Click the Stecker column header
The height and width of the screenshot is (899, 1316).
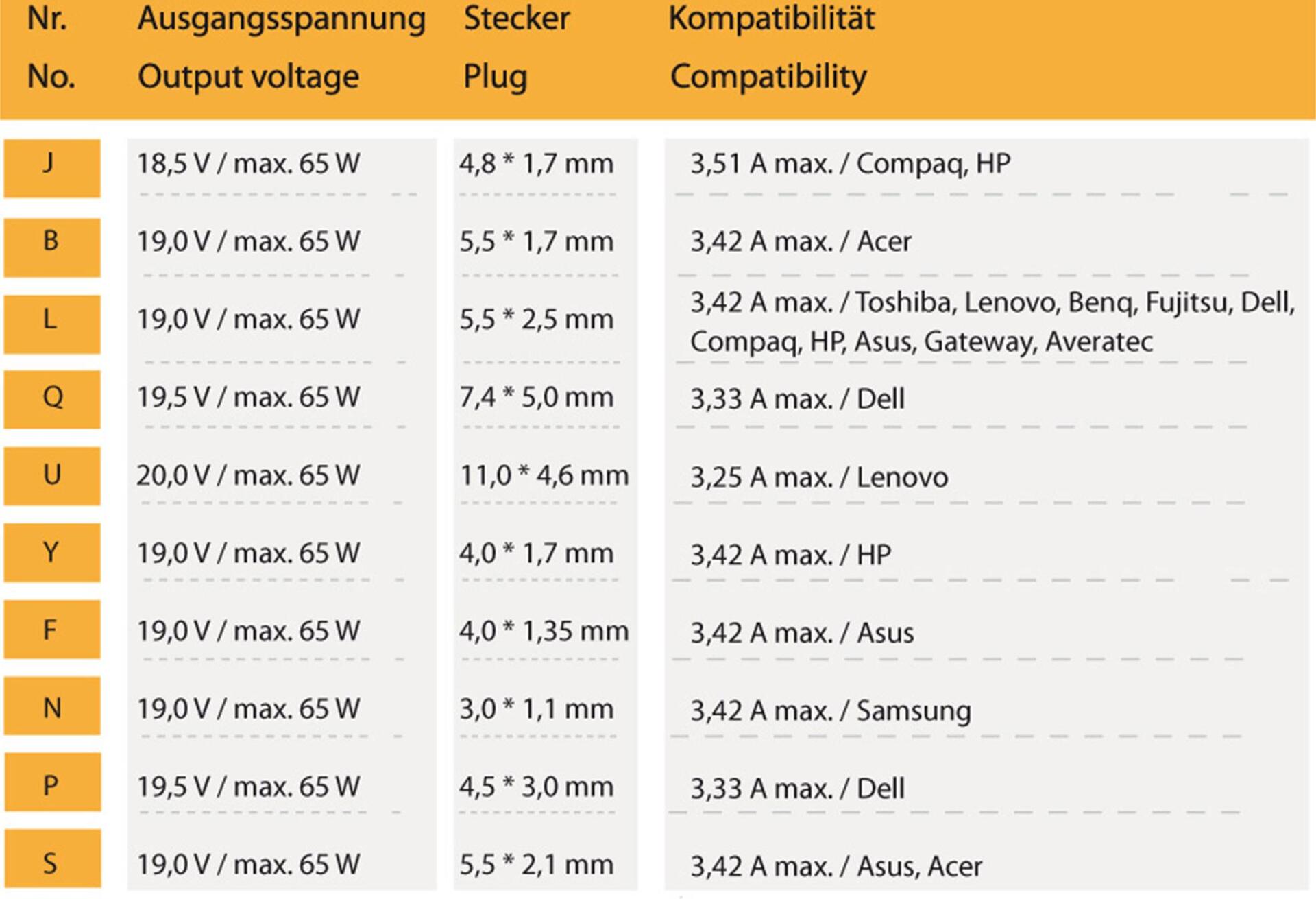click(516, 19)
